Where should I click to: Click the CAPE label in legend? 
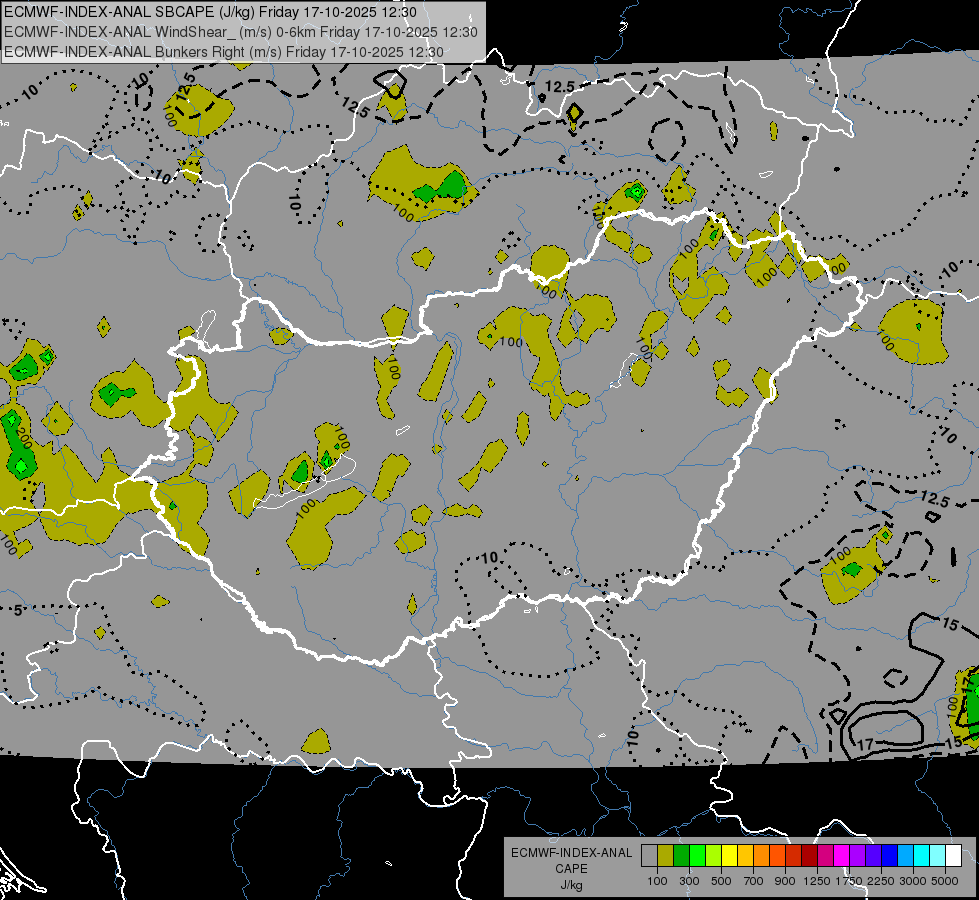tap(571, 869)
